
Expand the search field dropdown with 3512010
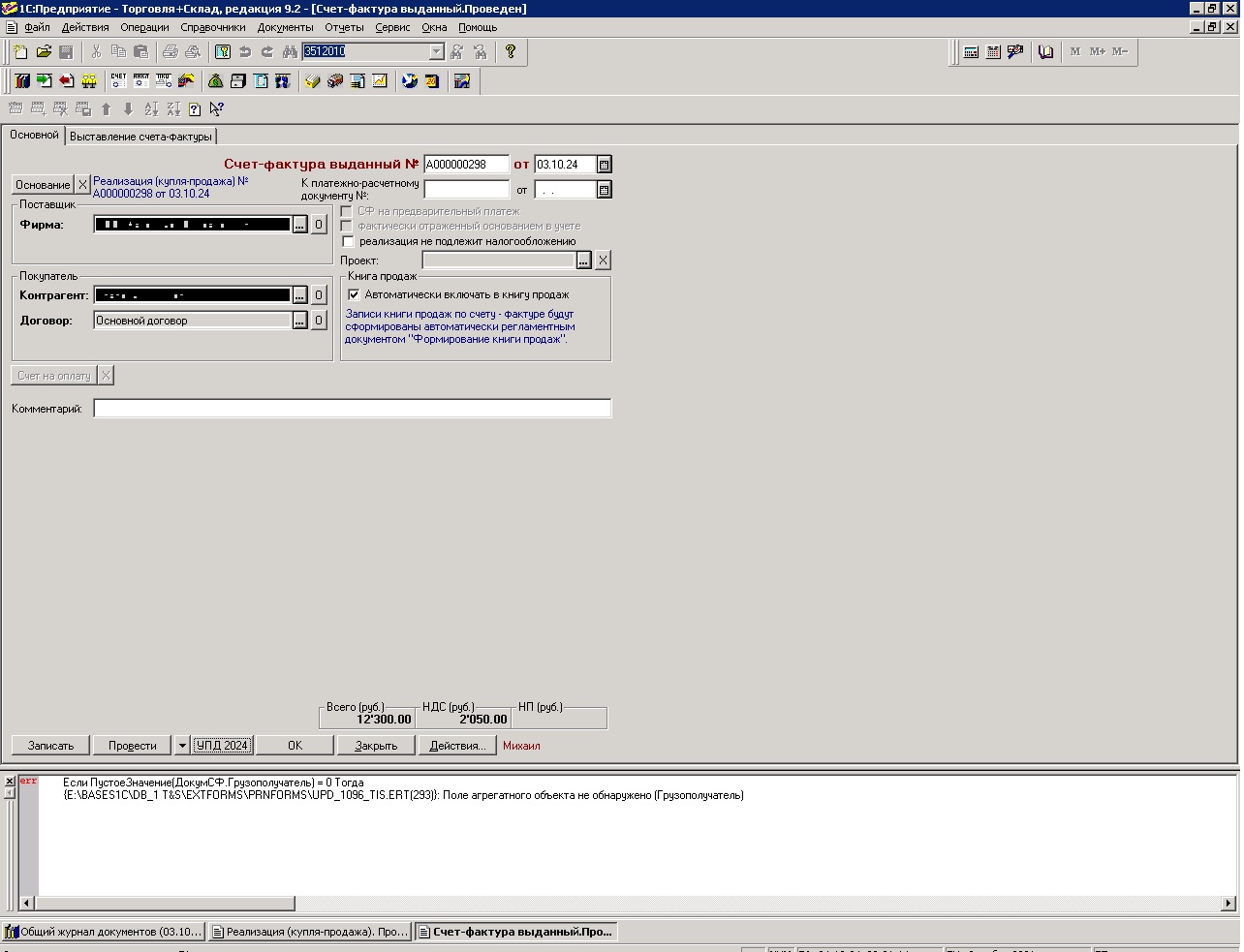pos(436,51)
